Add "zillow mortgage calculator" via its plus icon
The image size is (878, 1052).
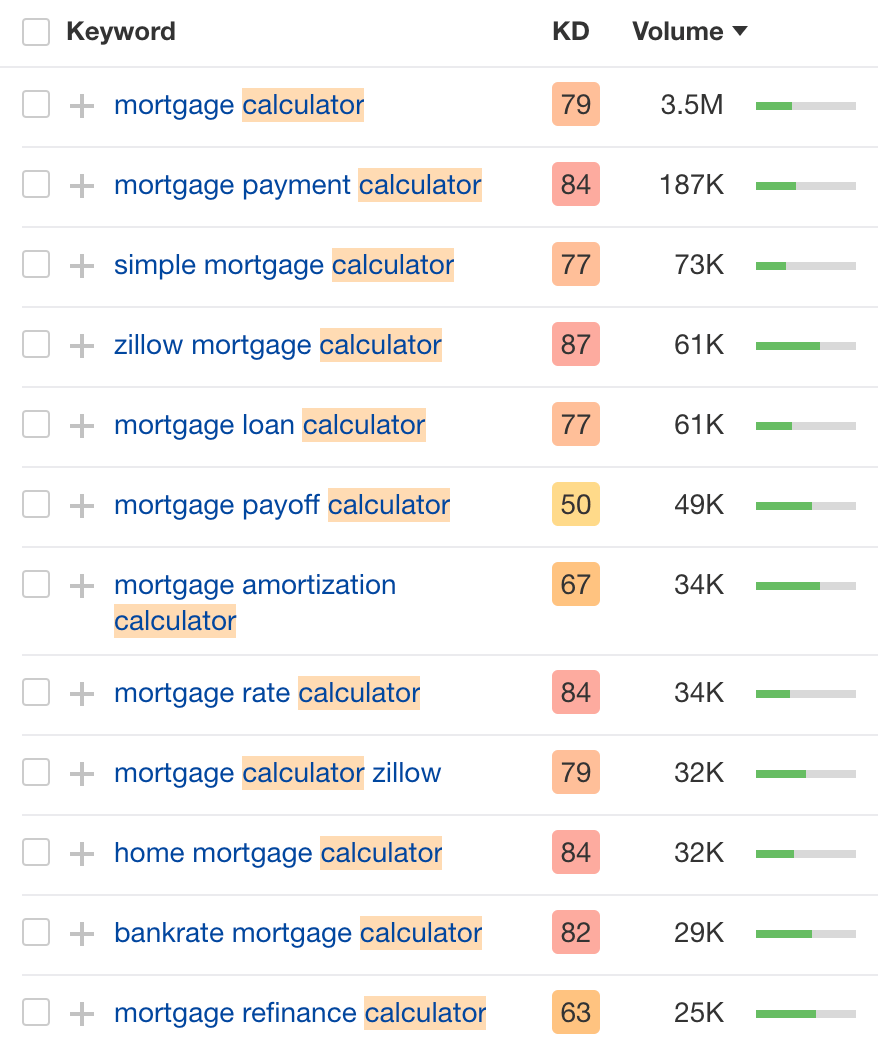81,345
